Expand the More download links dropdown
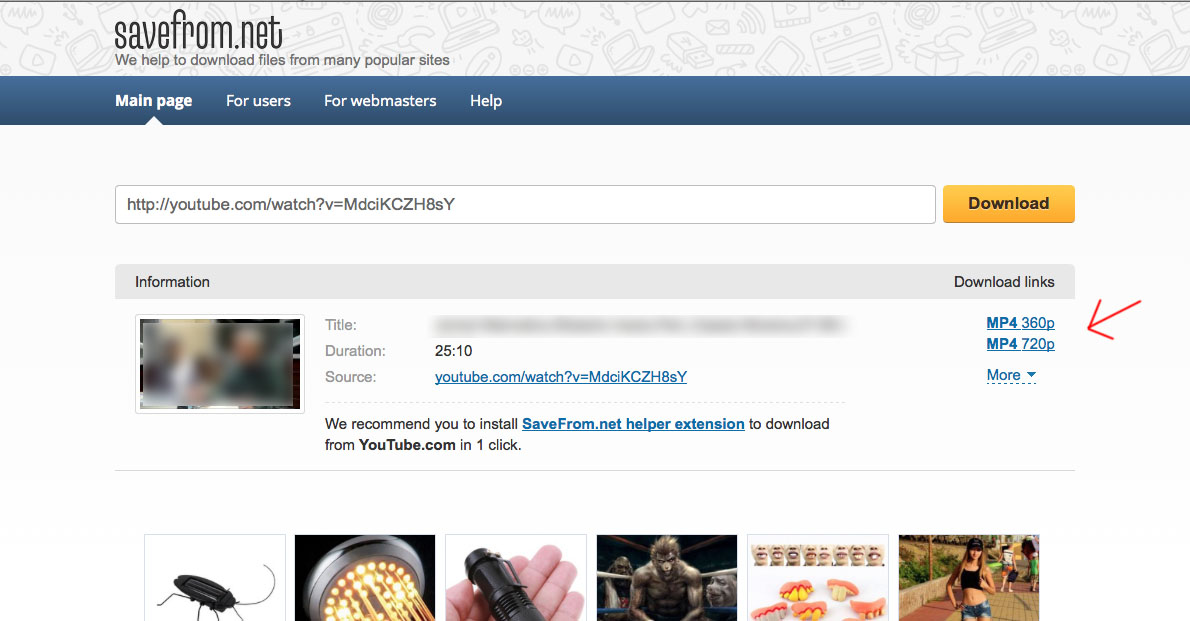 (x=1011, y=375)
